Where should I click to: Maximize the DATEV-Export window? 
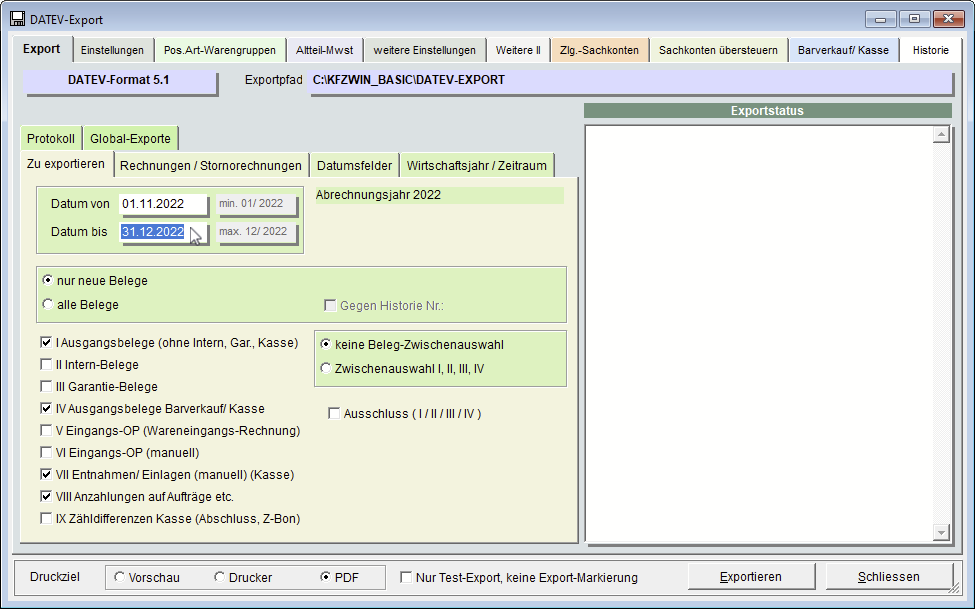pyautogui.click(x=914, y=19)
